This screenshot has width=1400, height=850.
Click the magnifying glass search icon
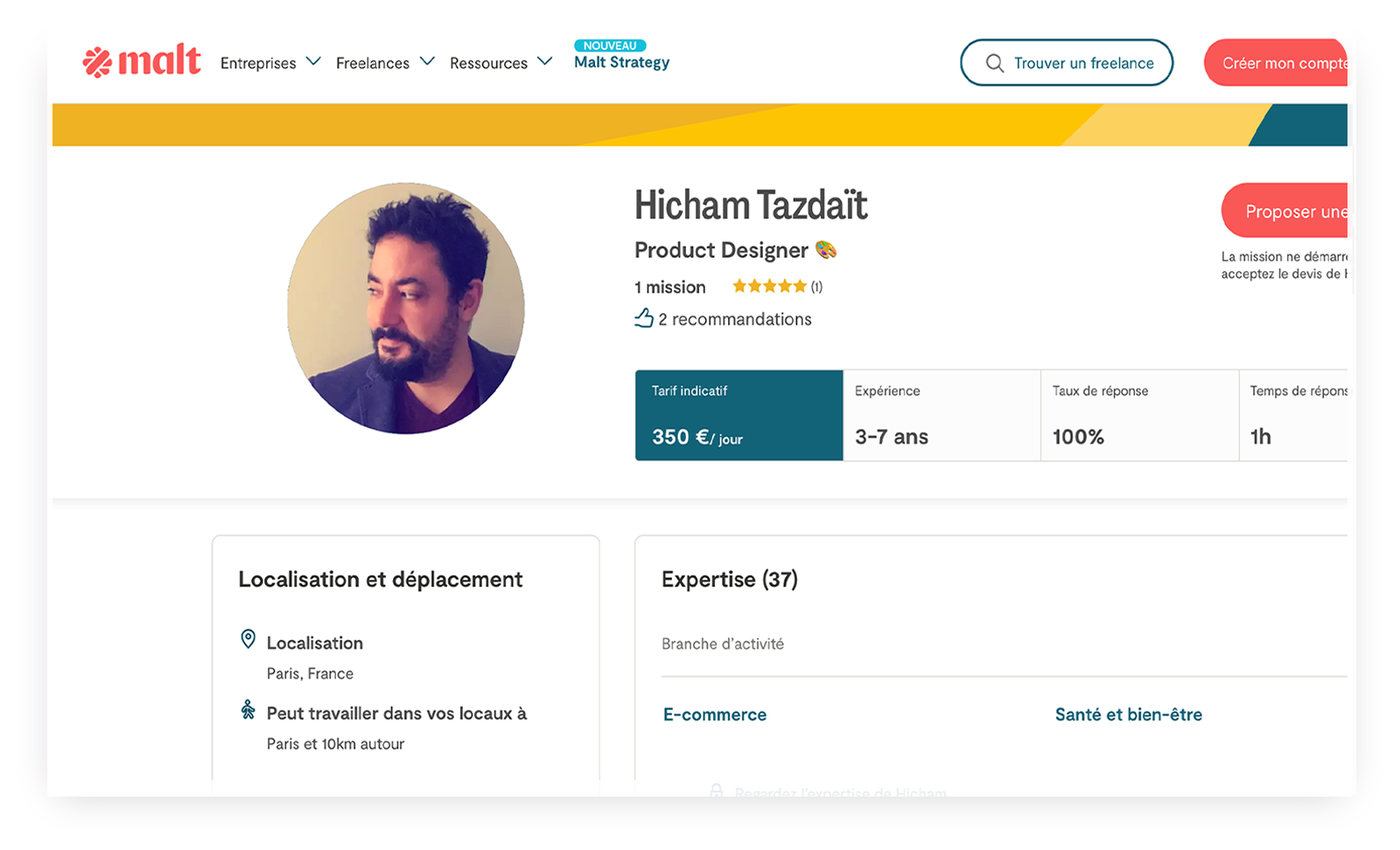pos(994,63)
